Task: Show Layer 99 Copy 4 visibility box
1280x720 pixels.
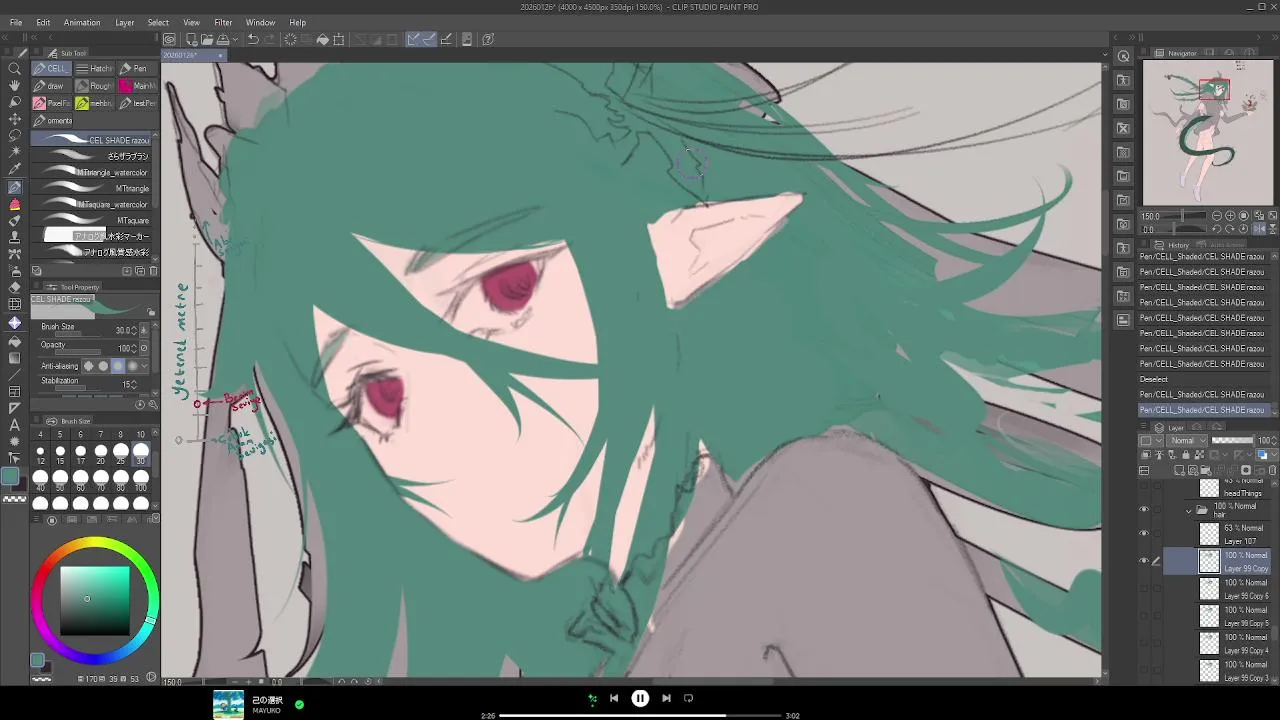Action: coord(1144,643)
